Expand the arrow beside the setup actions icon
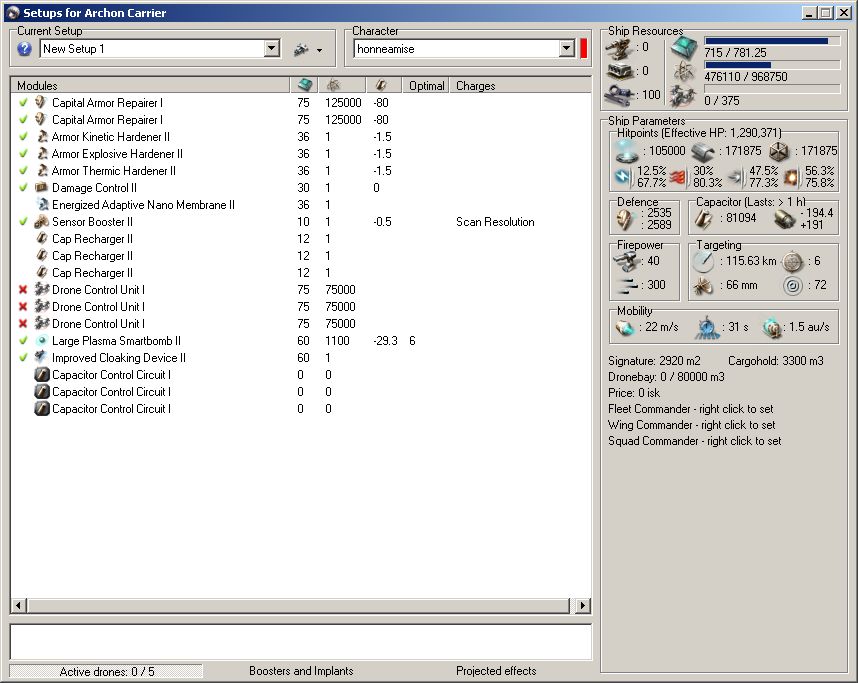The height and width of the screenshot is (683, 858). pos(319,50)
